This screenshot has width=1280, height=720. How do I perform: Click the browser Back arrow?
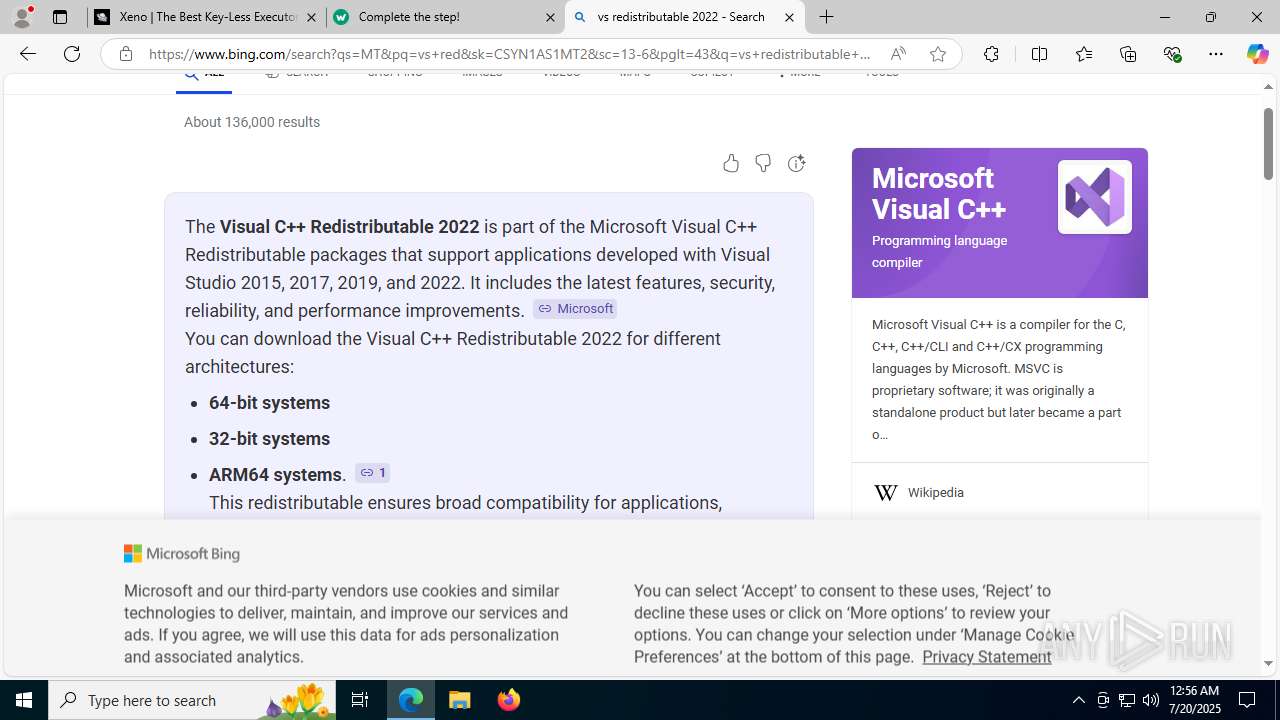[27, 54]
